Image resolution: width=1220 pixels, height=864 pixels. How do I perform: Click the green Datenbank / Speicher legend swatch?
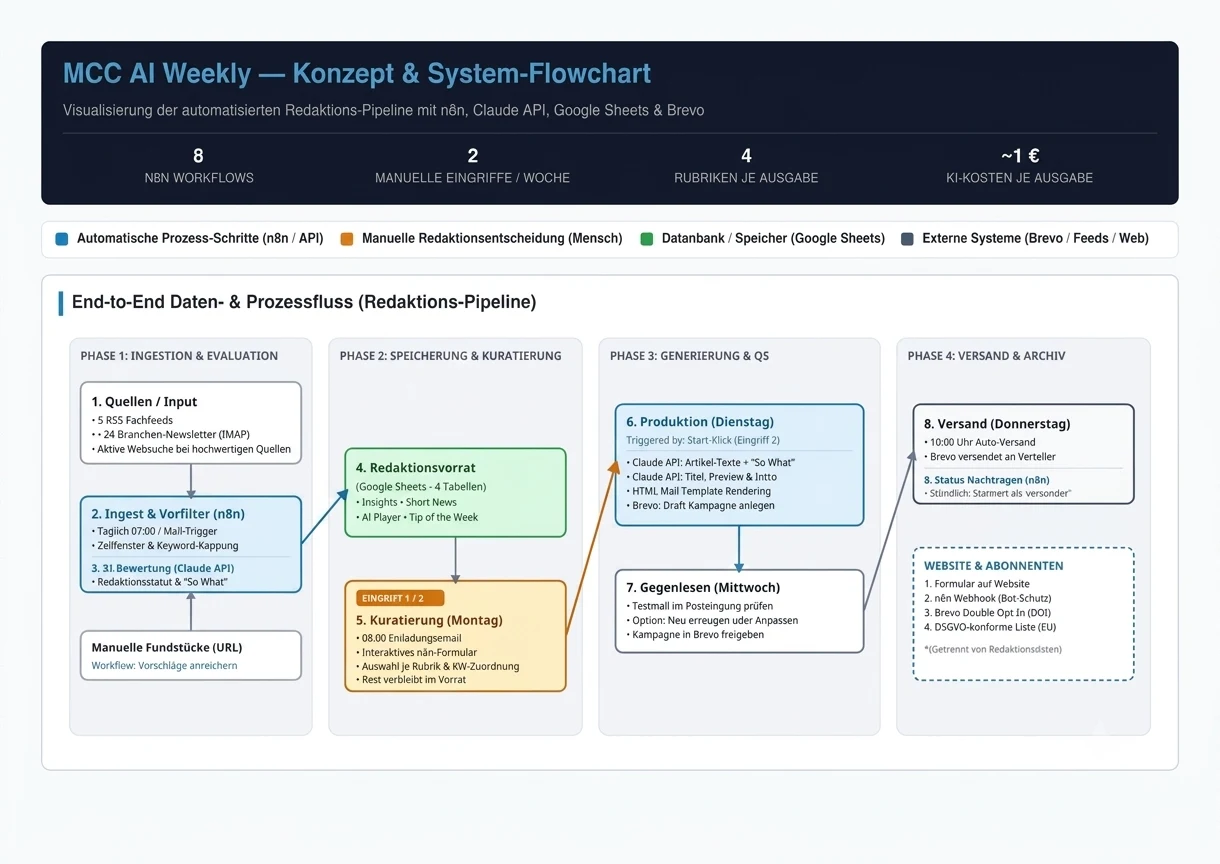click(x=646, y=239)
